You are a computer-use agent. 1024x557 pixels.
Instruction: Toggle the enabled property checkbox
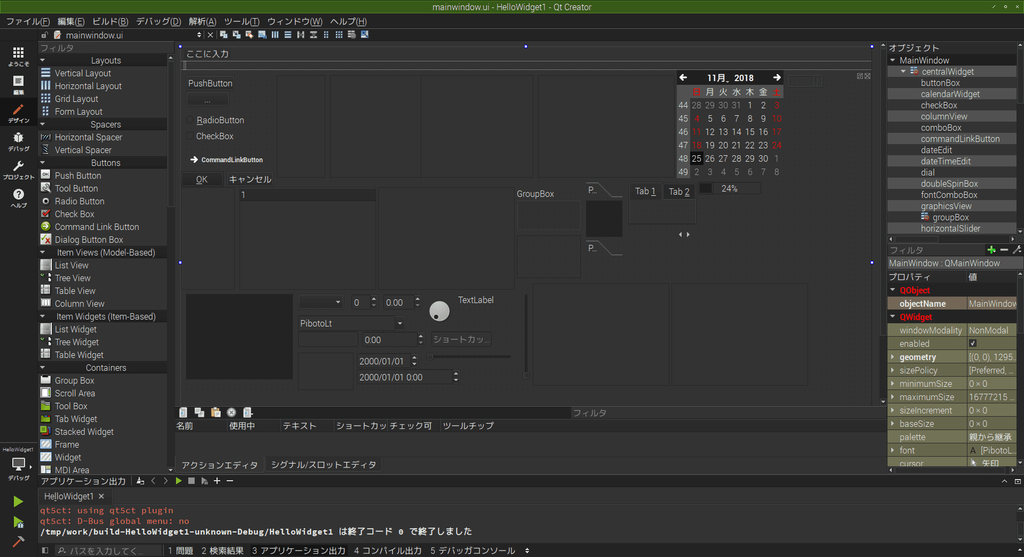pos(972,343)
